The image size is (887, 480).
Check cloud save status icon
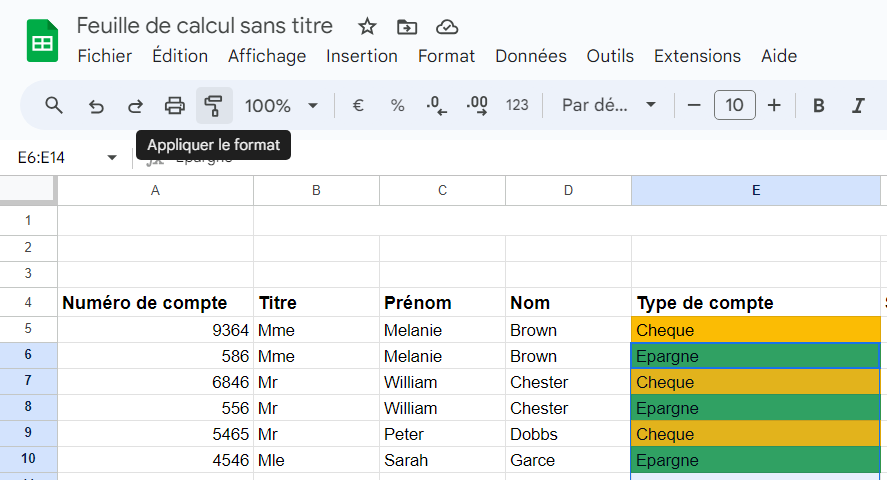[x=447, y=27]
